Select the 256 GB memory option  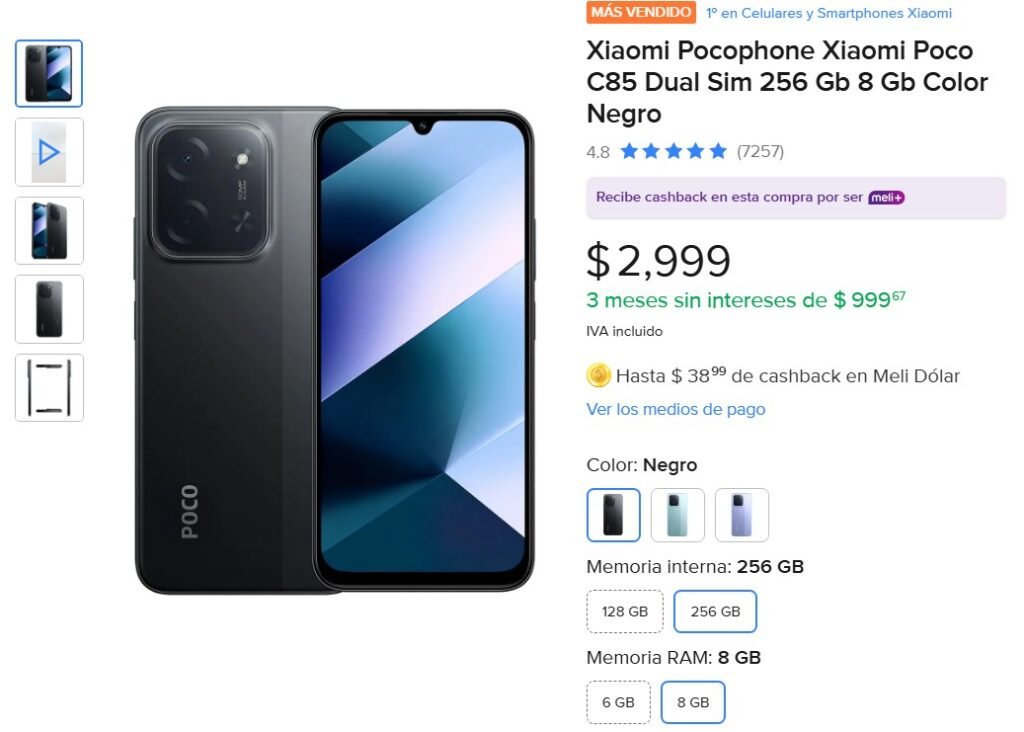tap(716, 611)
